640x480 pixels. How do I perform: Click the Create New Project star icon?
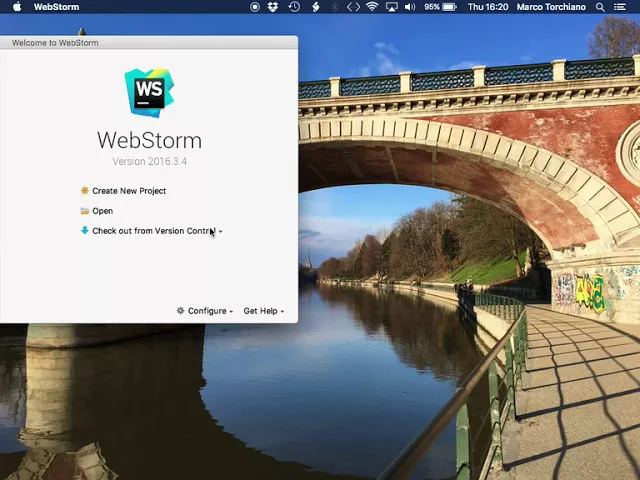84,191
